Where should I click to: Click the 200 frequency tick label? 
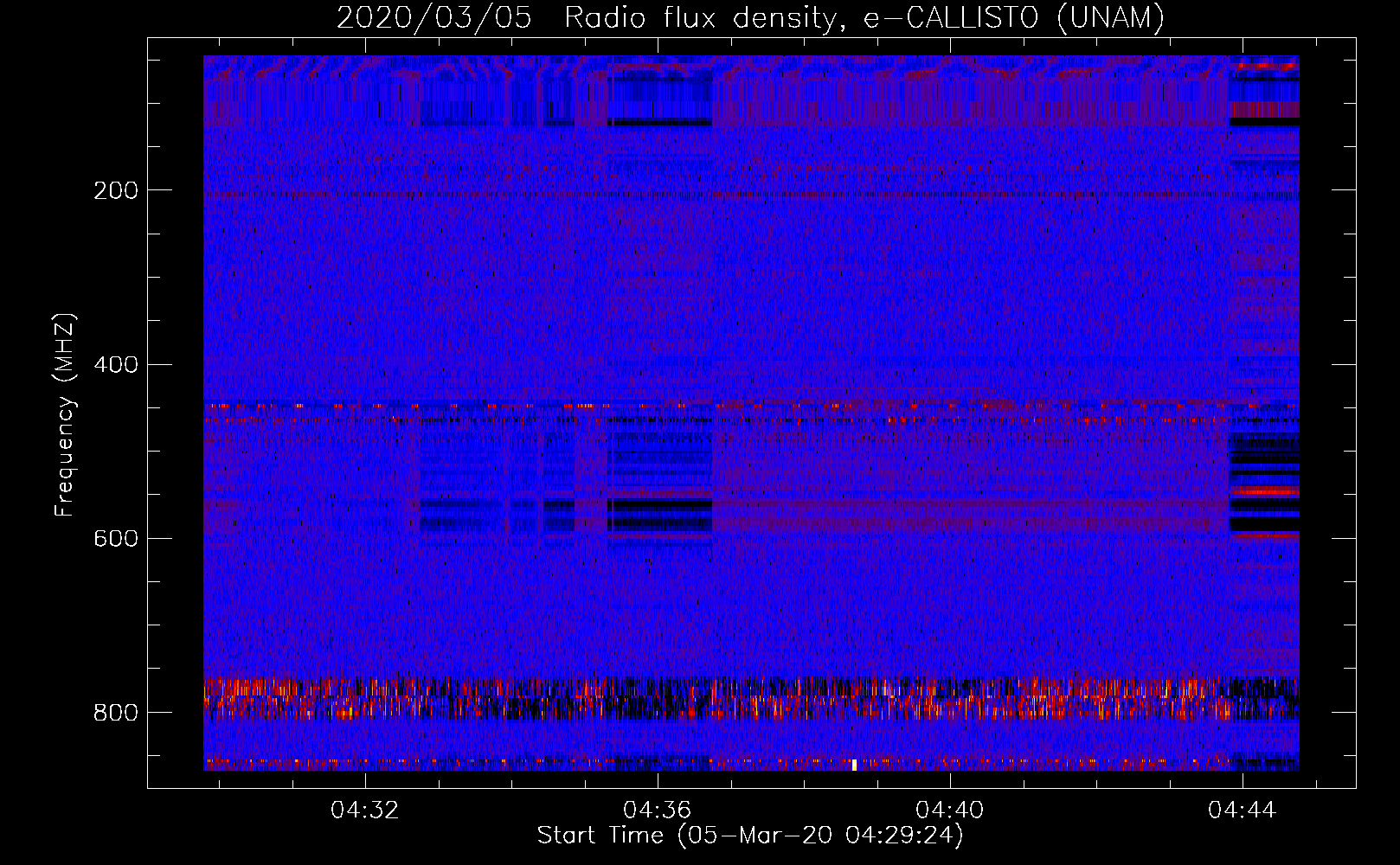coord(116,190)
